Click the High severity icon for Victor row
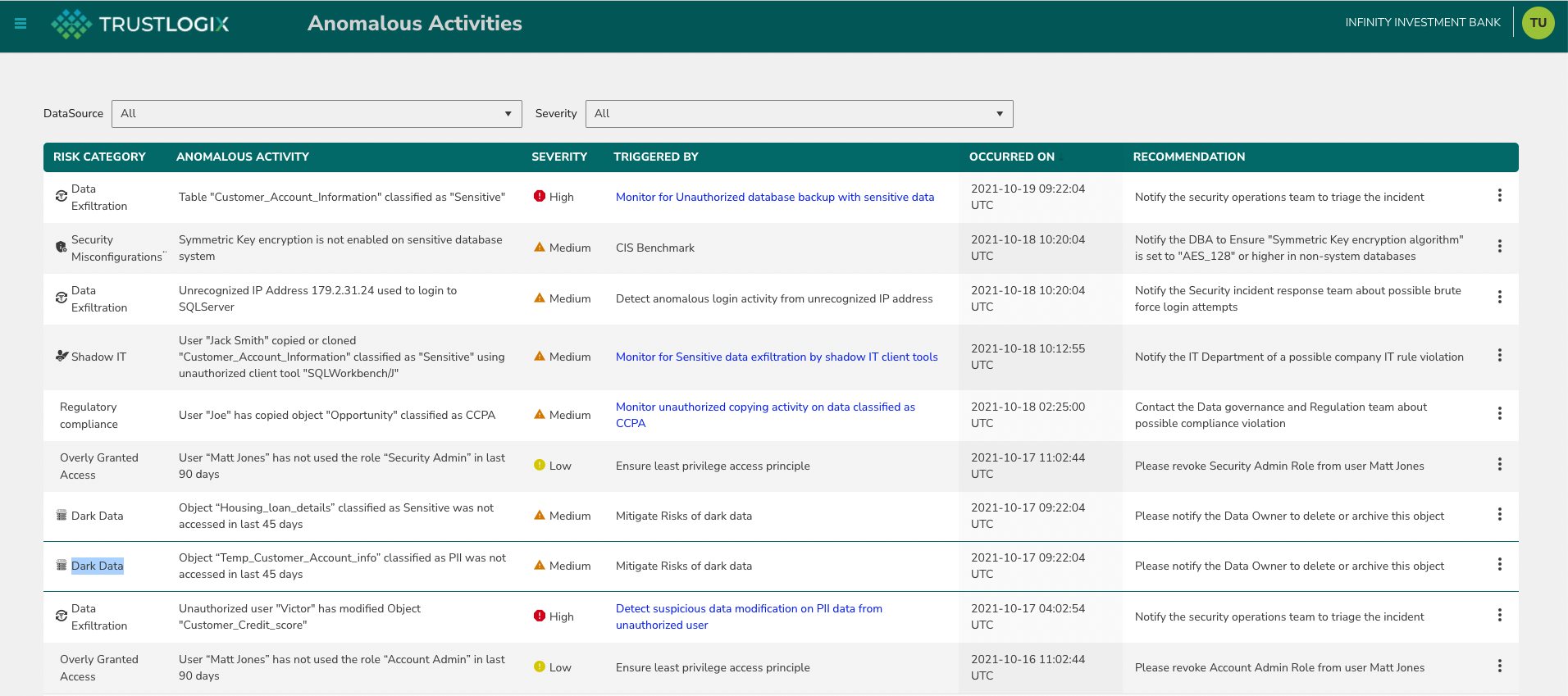 [x=540, y=616]
